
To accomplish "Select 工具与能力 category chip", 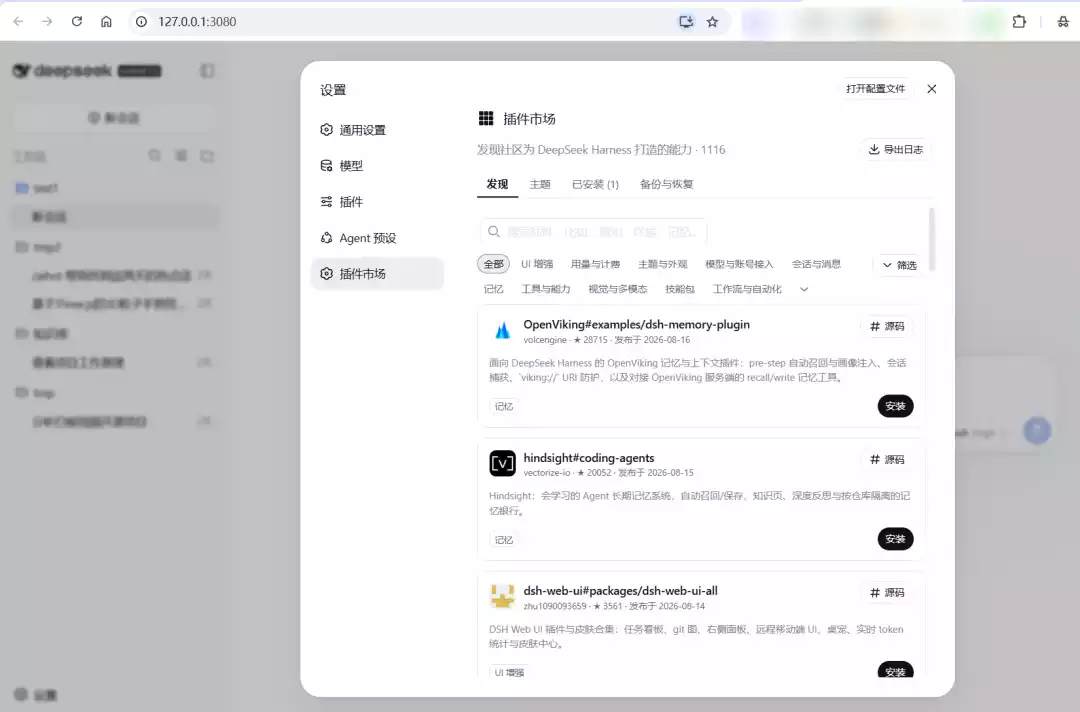I will pyautogui.click(x=546, y=289).
